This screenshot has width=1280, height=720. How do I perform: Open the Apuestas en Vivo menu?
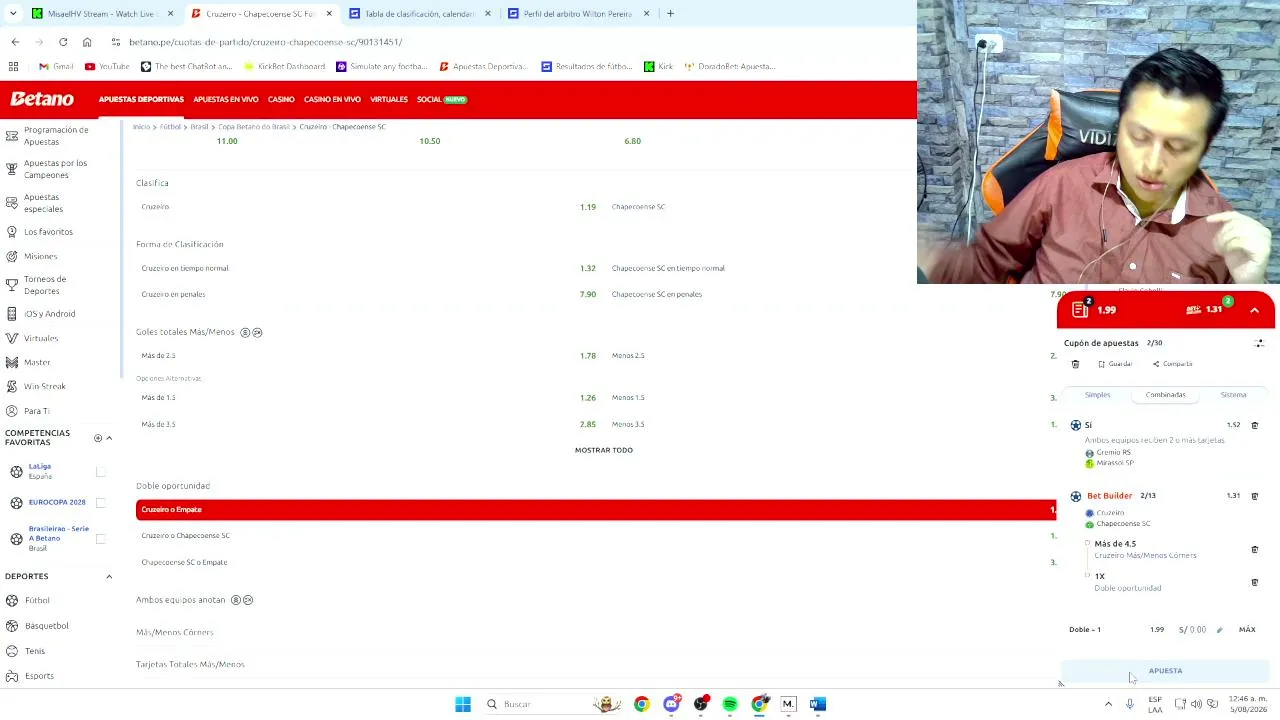tap(226, 99)
